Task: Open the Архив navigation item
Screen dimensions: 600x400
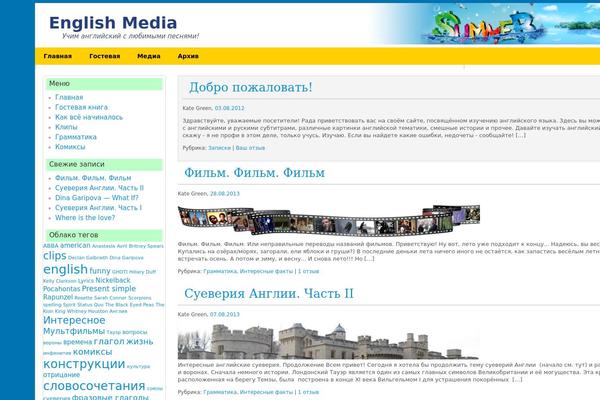Action: tap(188, 56)
